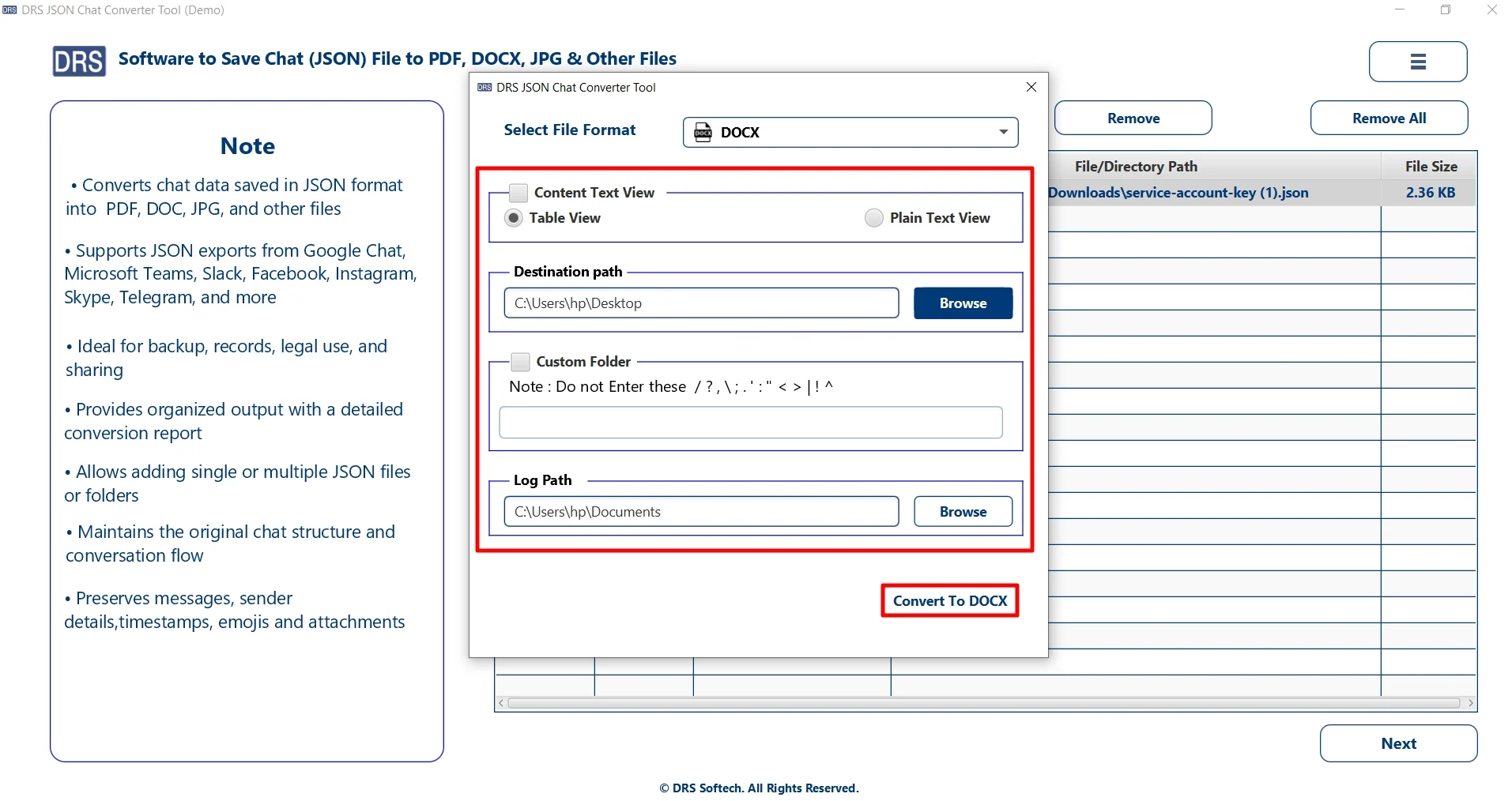
Task: Select the Plain Text View radio option
Action: coord(873,218)
